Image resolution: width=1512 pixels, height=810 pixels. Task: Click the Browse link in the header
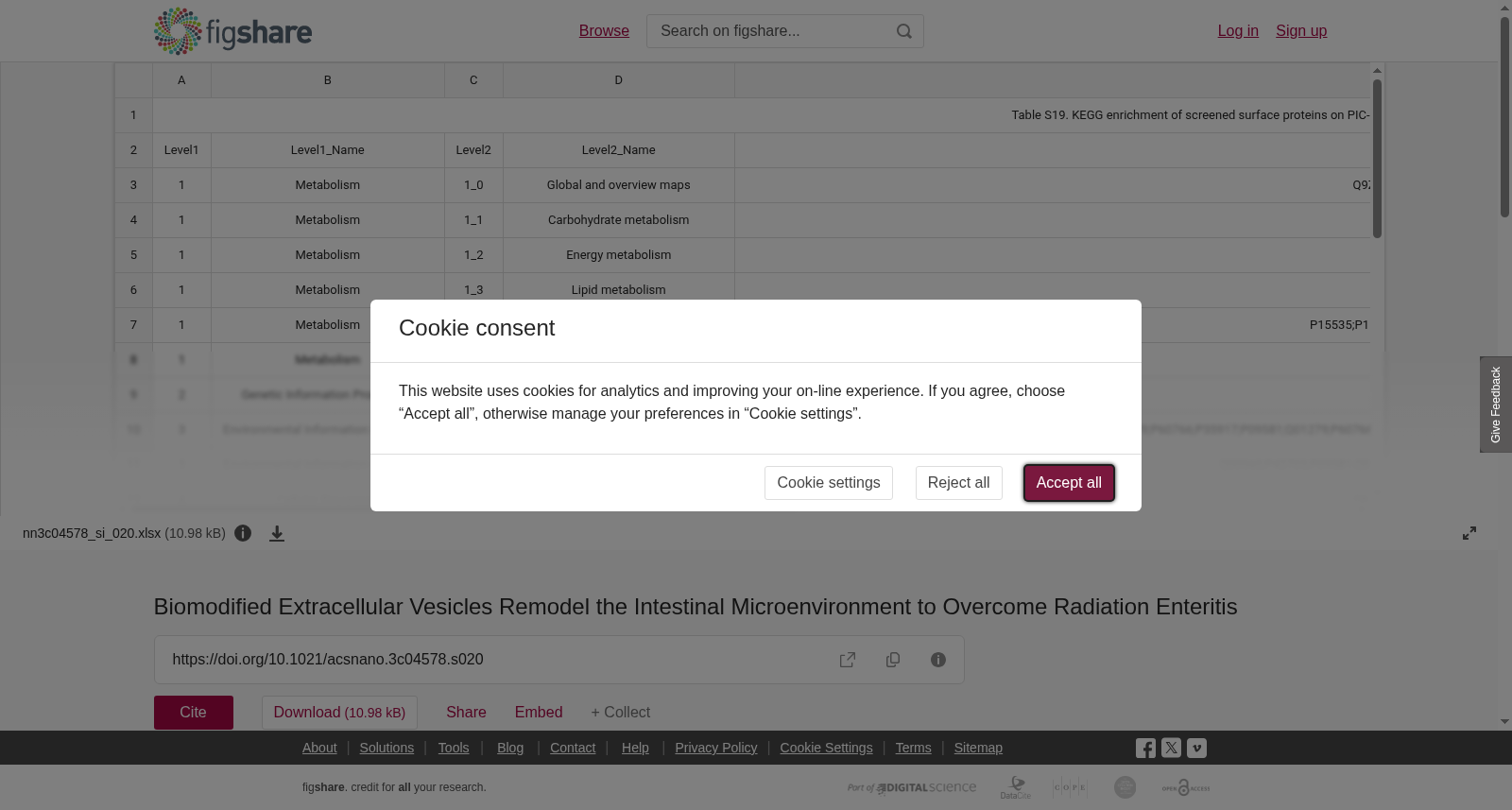click(x=604, y=31)
